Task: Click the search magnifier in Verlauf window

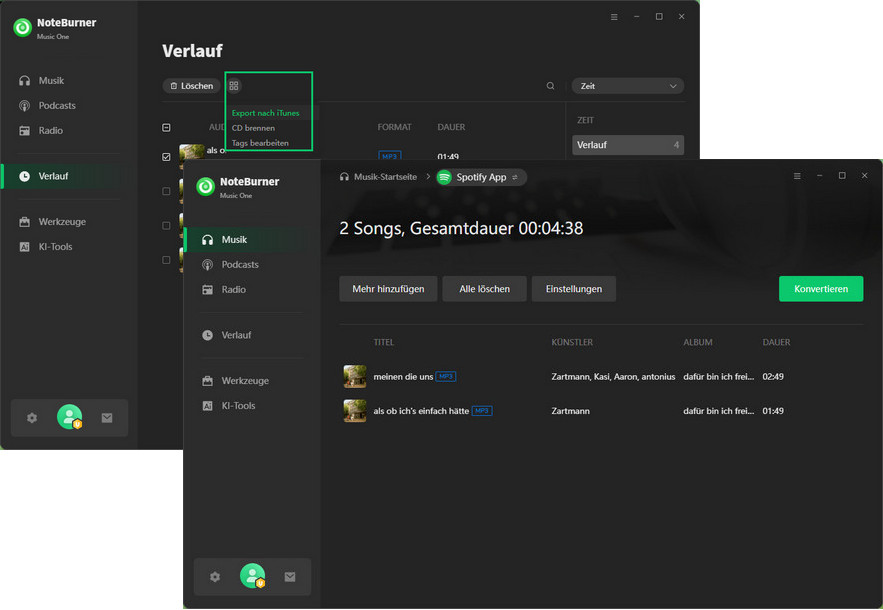Action: click(550, 86)
